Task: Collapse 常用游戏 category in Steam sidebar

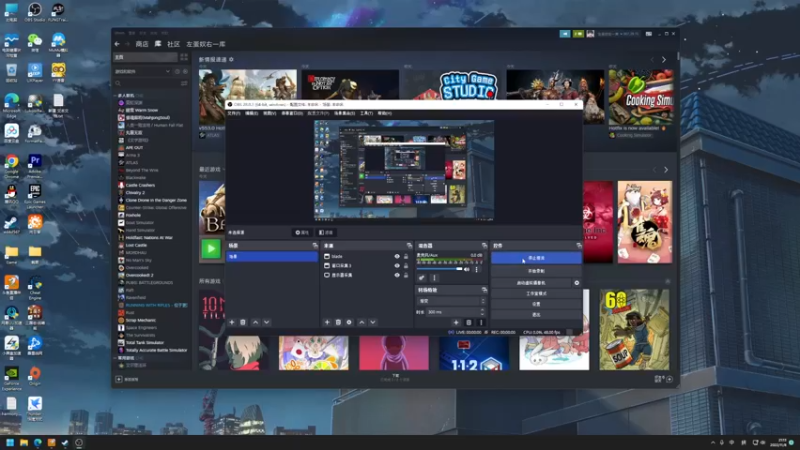Action: (x=116, y=358)
